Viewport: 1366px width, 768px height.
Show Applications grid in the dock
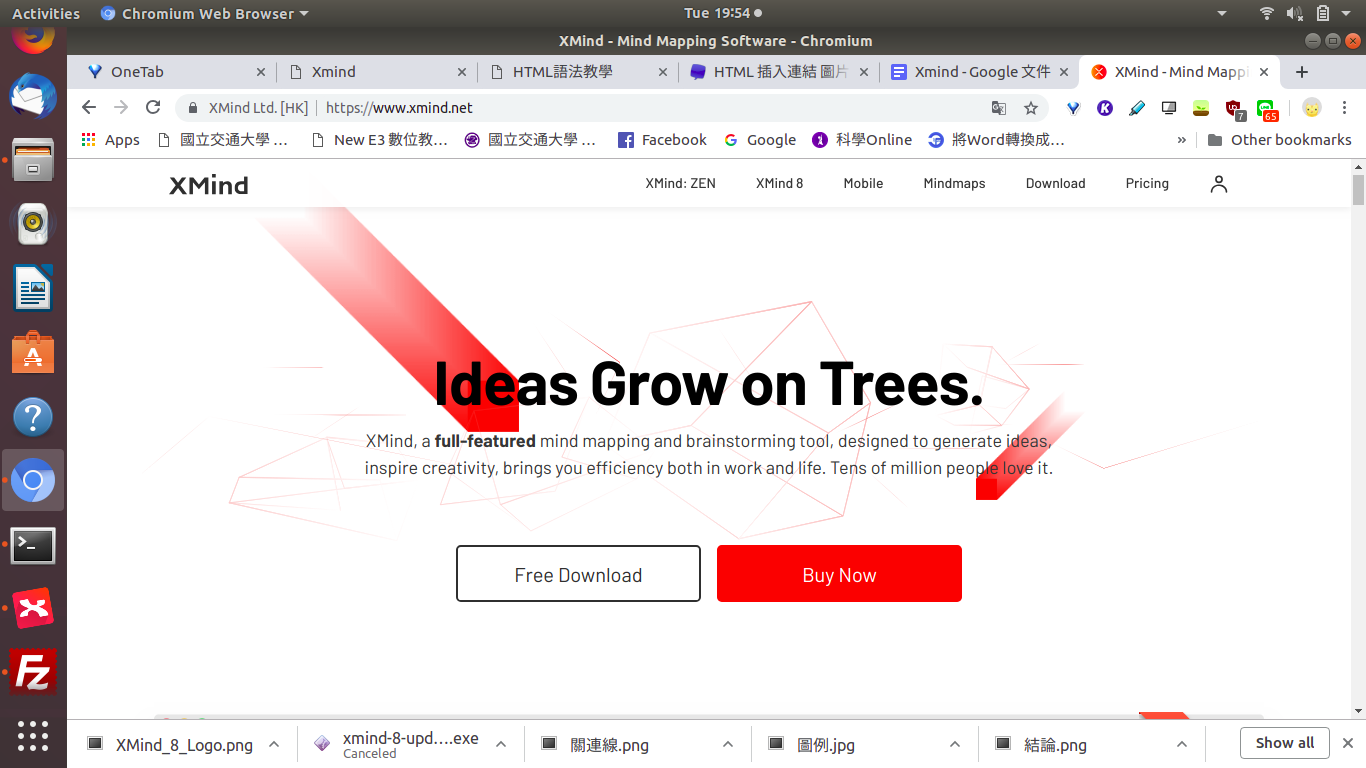point(33,736)
